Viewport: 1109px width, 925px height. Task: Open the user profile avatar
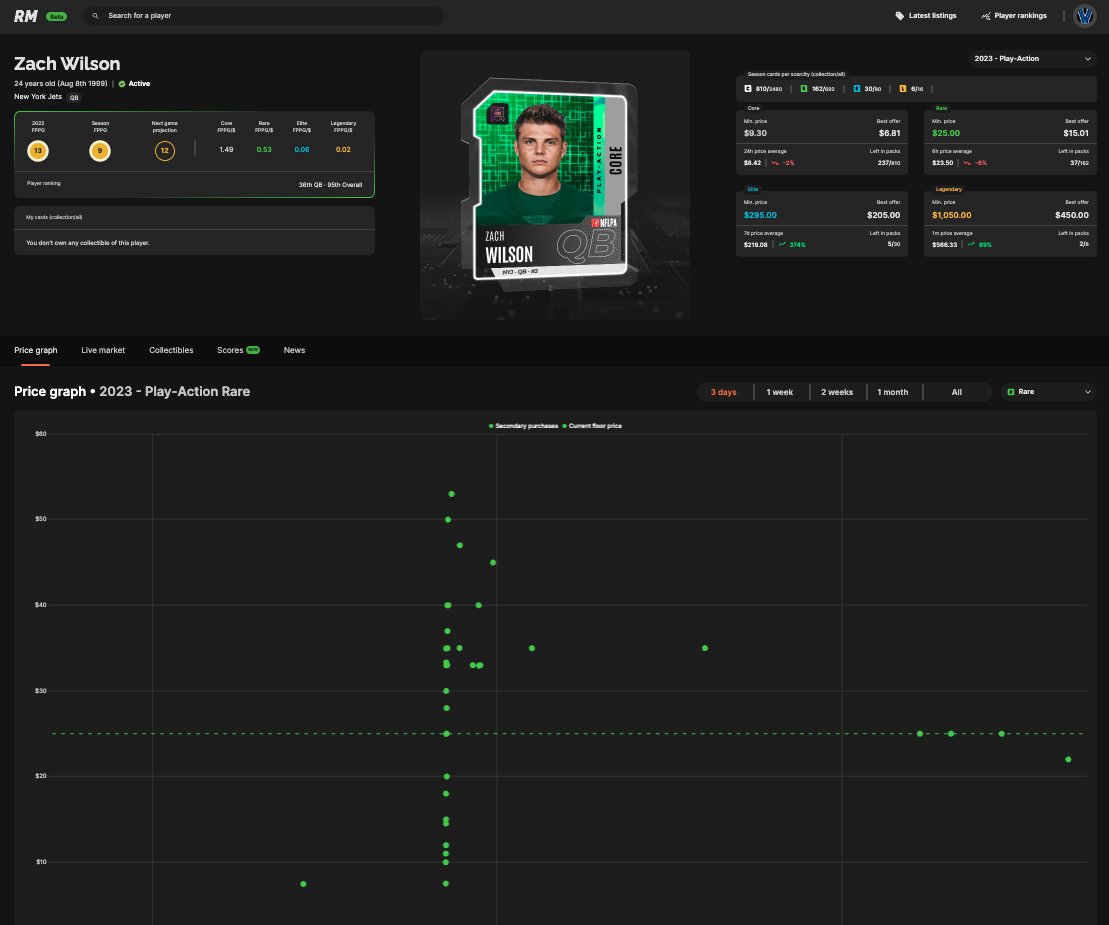(1084, 16)
